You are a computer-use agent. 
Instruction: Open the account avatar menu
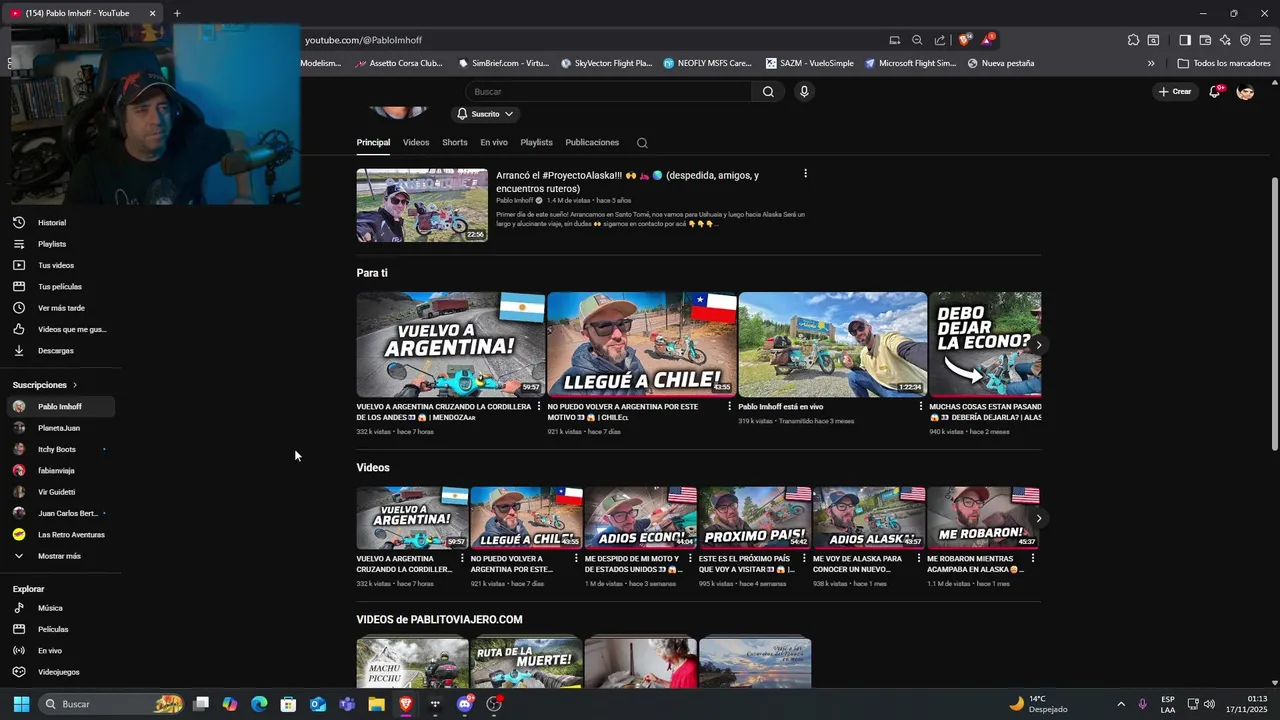tap(1245, 91)
